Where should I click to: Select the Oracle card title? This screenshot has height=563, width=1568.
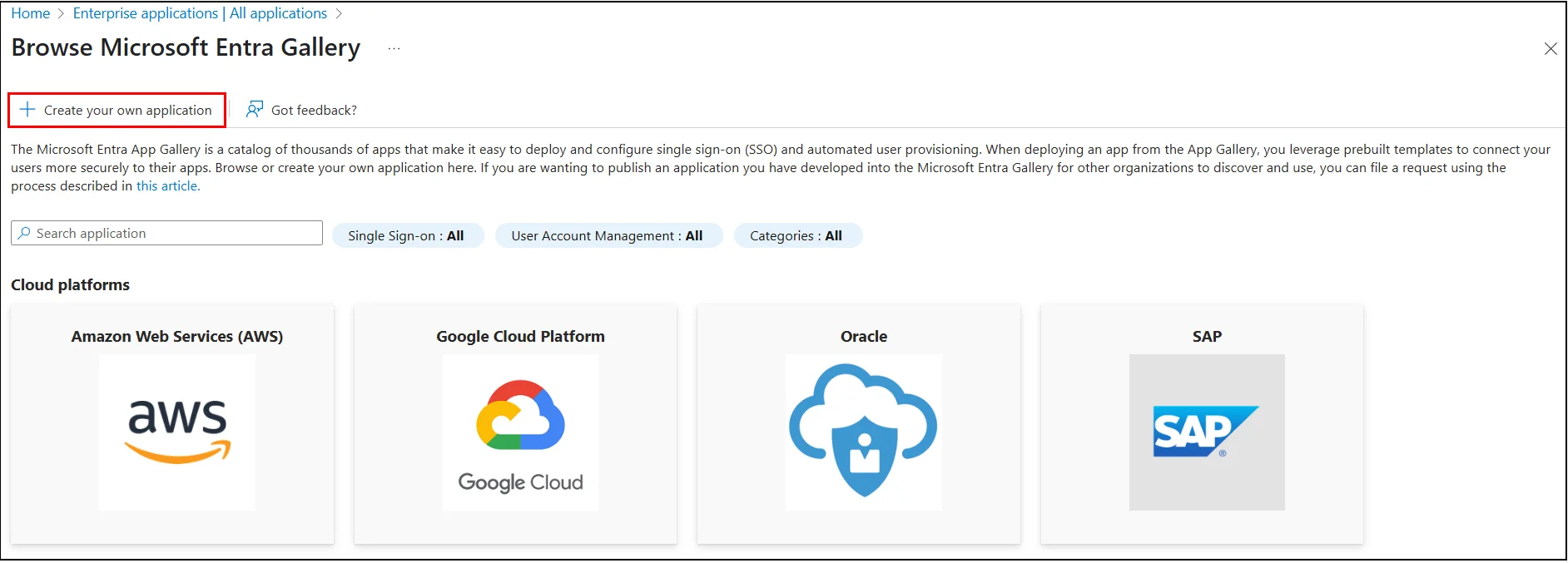point(864,337)
